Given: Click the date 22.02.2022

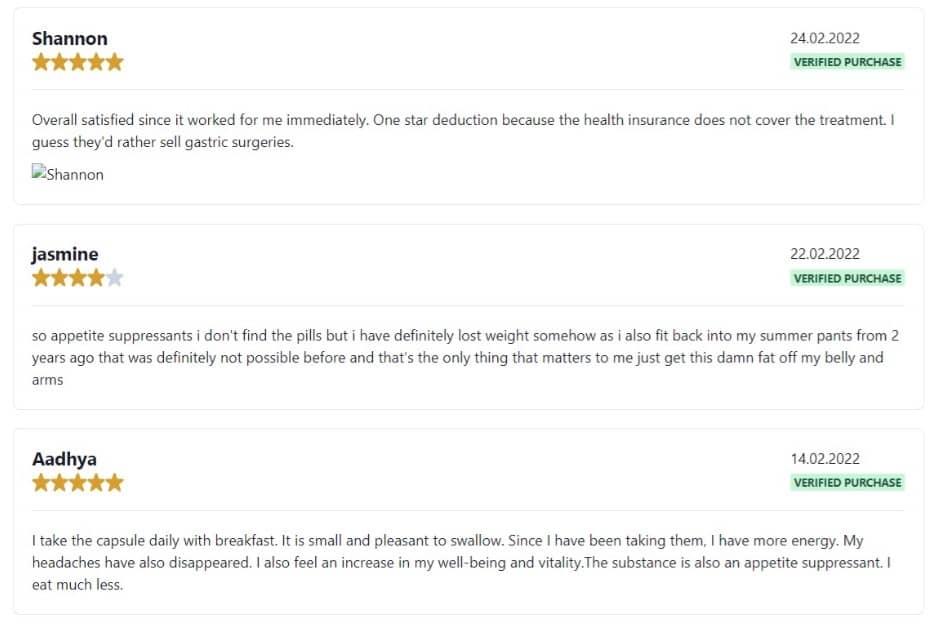Looking at the screenshot, I should click(x=825, y=254).
